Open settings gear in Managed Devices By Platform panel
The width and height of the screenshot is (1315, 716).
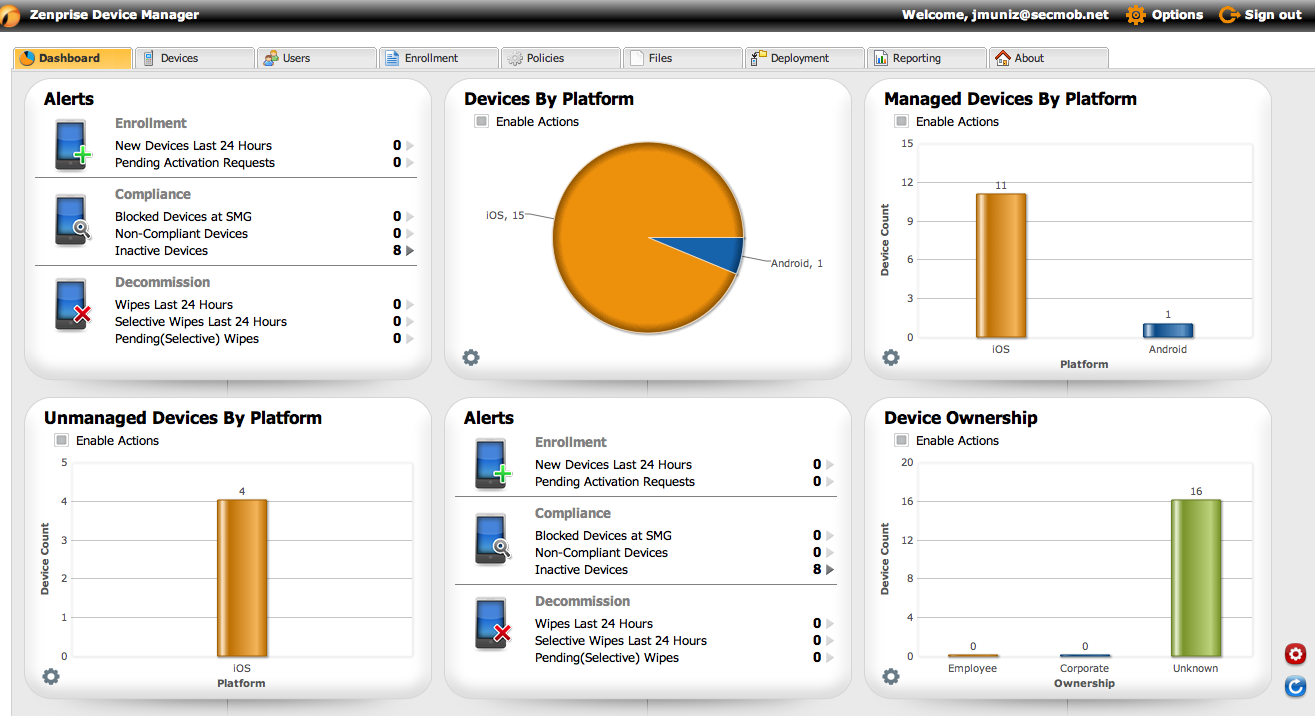point(891,358)
